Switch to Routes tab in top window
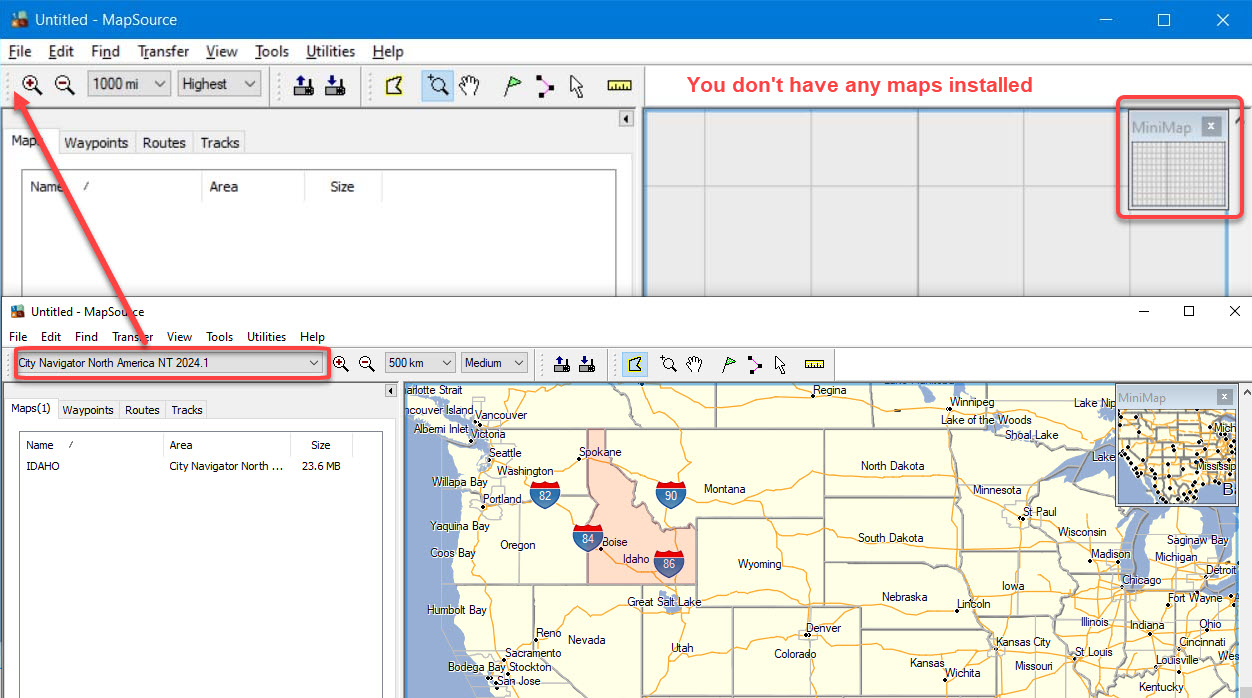 pos(164,143)
